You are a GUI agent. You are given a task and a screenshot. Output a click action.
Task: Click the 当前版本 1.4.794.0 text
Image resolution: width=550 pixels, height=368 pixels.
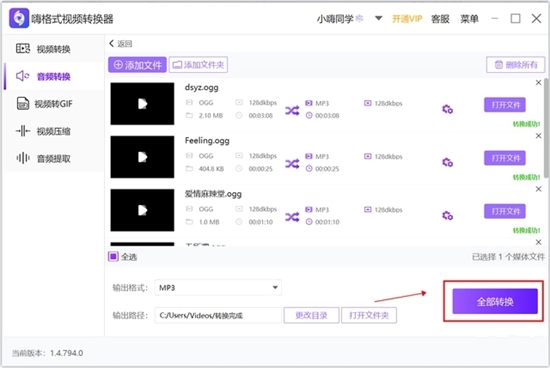47,353
